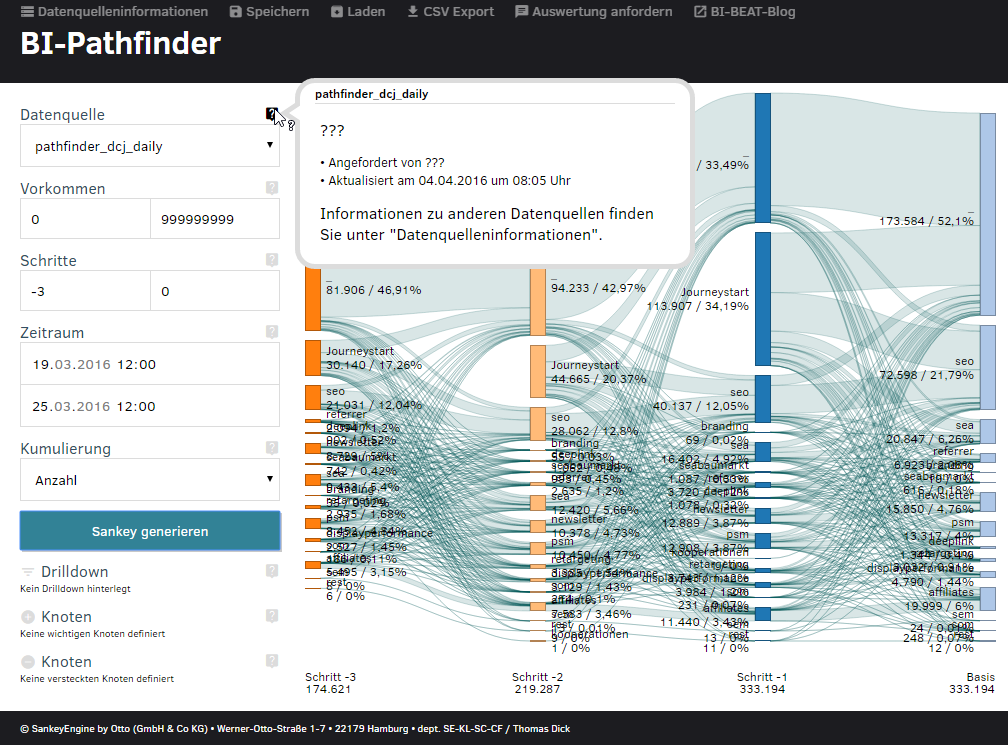Click help icon beside Kumulierung label
Viewport: 1008px width, 745px height.
point(271,448)
